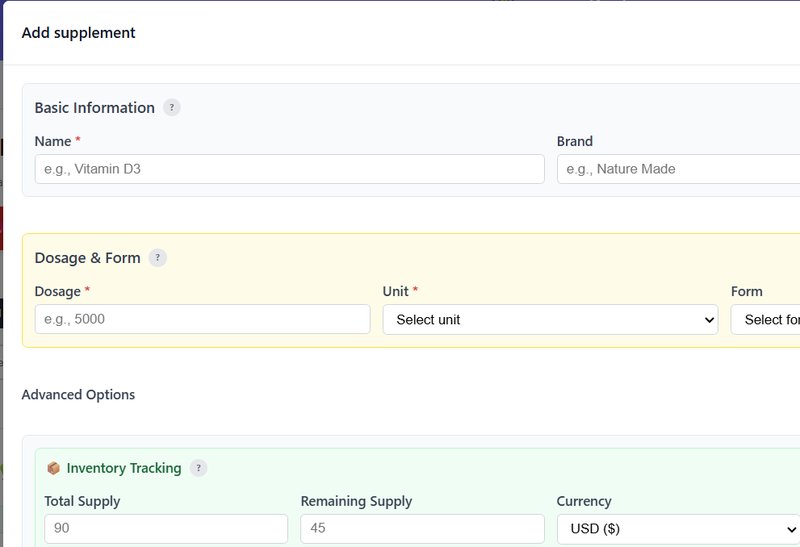The image size is (800, 547).
Task: Expand the Currency USD ($) dropdown
Action: coord(678,528)
